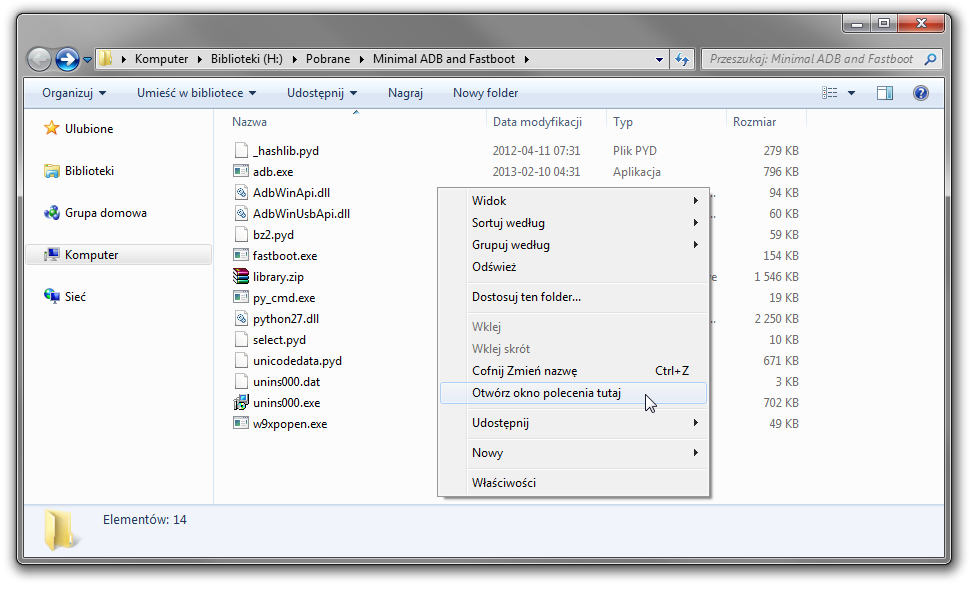Viewport: 973px width, 589px height.
Task: Select unins000.exe uninstaller icon
Action: 241,402
